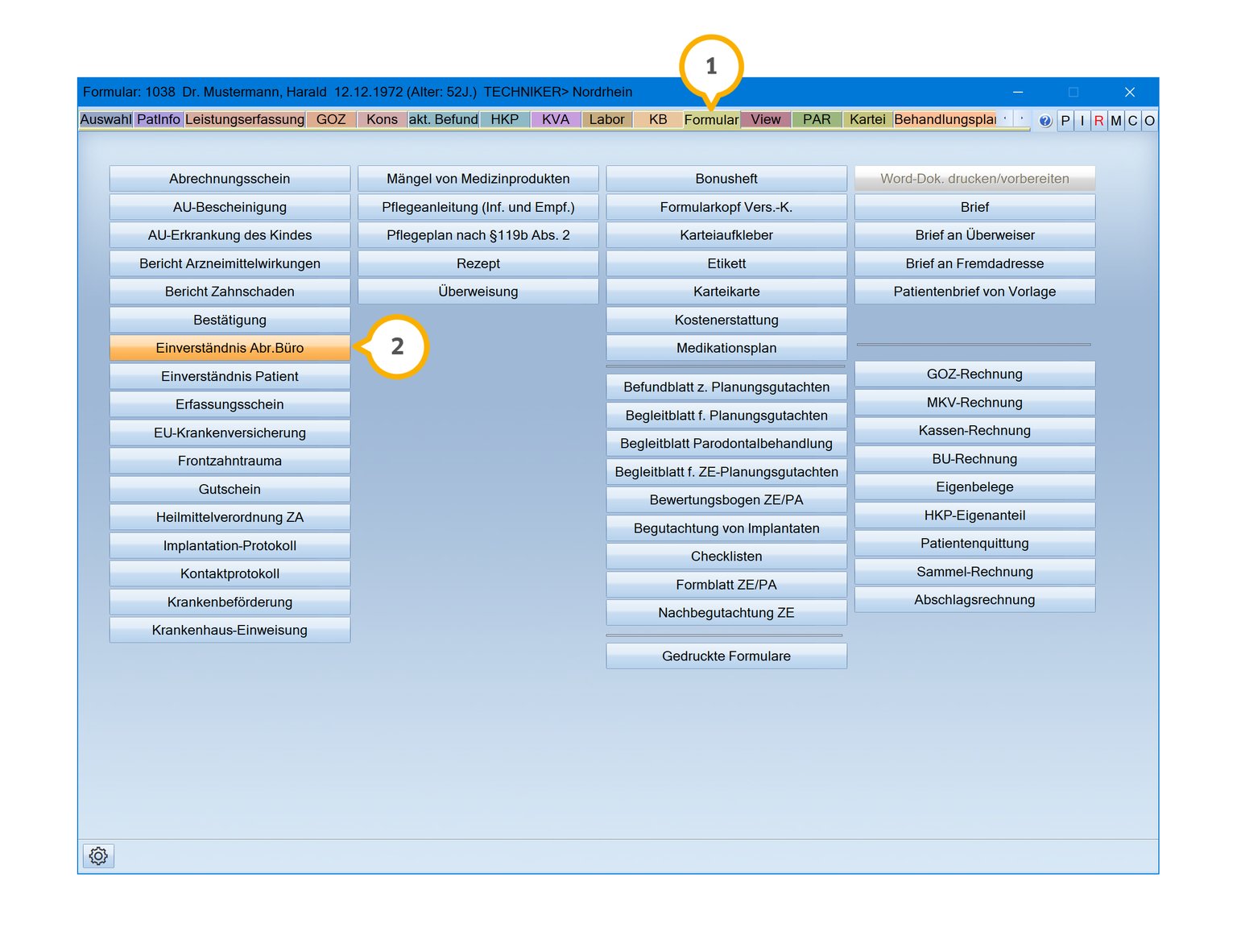This screenshot has width=1237, height=952.
Task: Maximize the Formular window
Action: click(x=1073, y=92)
